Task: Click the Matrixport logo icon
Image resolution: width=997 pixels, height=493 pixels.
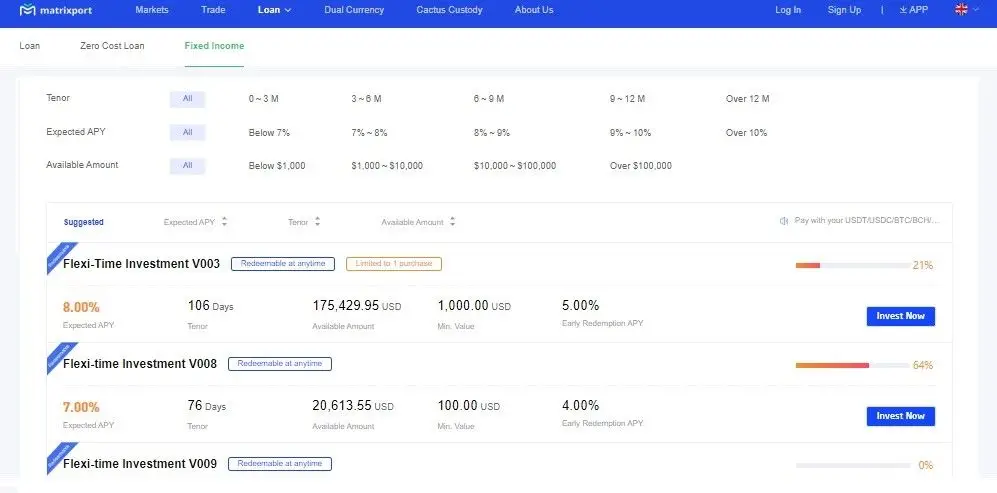Action: pos(27,10)
